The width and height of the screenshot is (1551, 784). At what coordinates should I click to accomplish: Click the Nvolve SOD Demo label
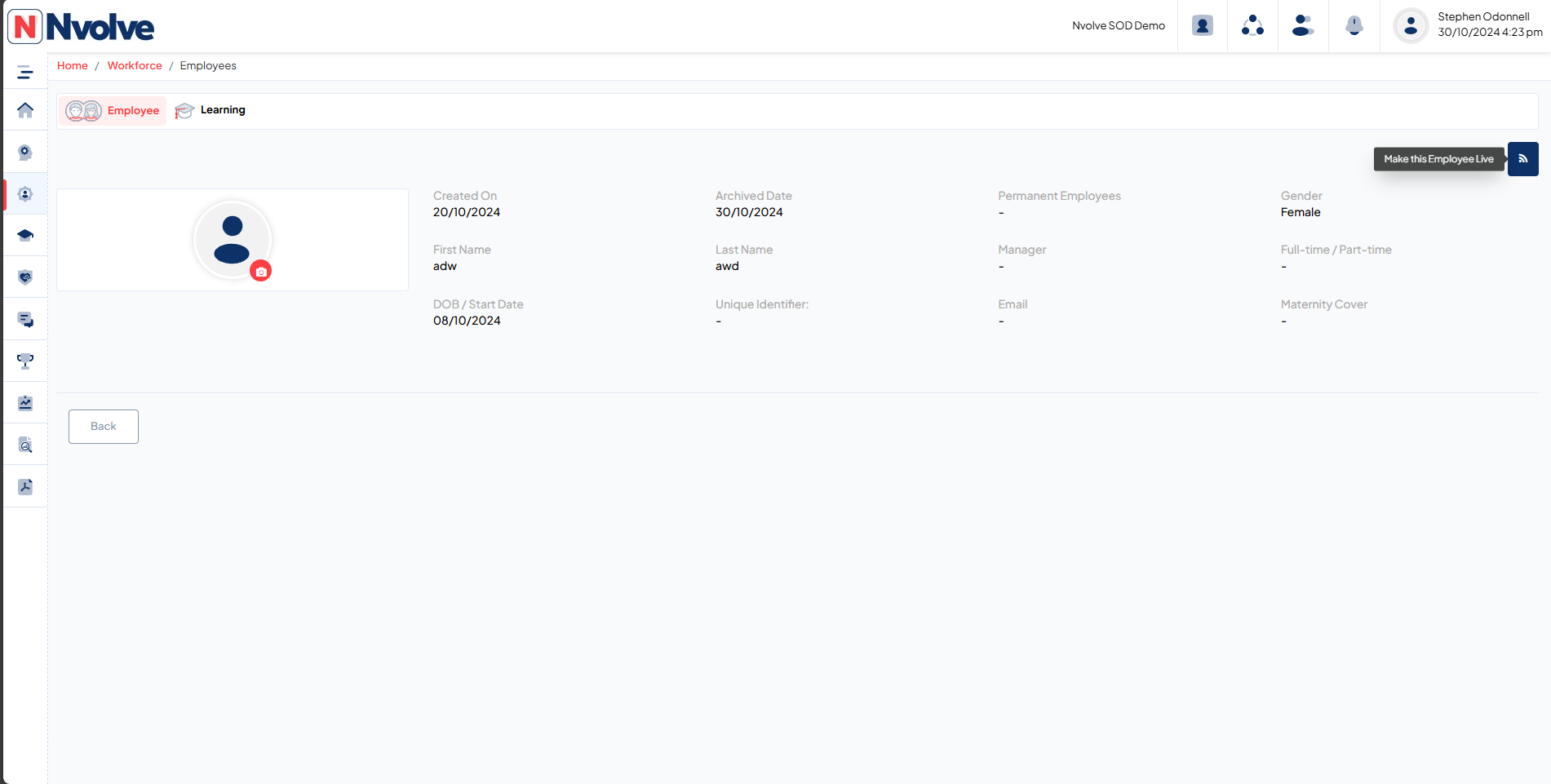tap(1119, 26)
